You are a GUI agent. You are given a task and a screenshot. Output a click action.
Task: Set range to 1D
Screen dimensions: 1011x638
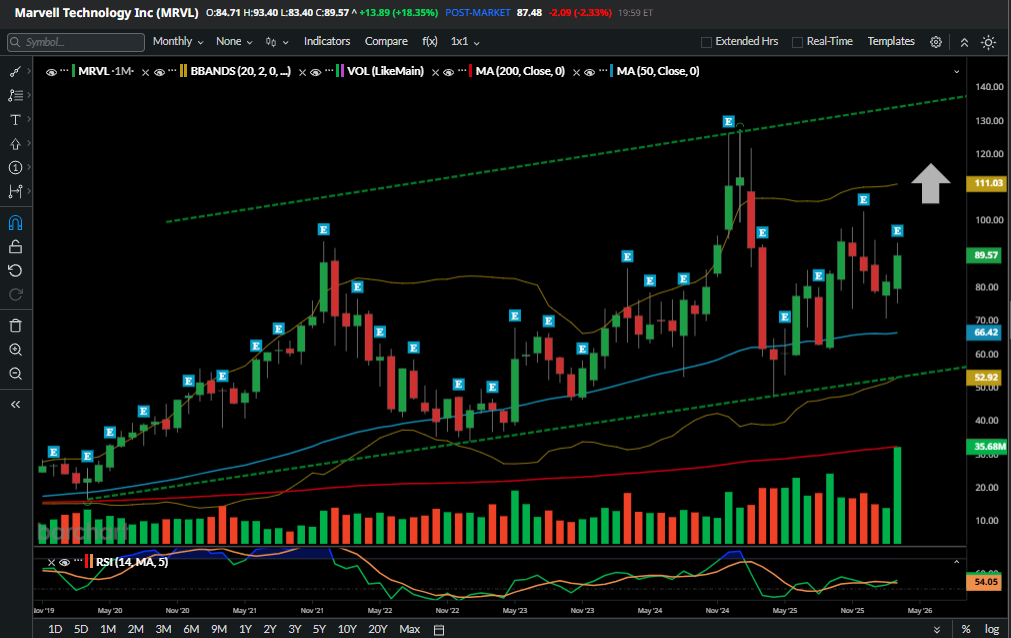[55, 629]
